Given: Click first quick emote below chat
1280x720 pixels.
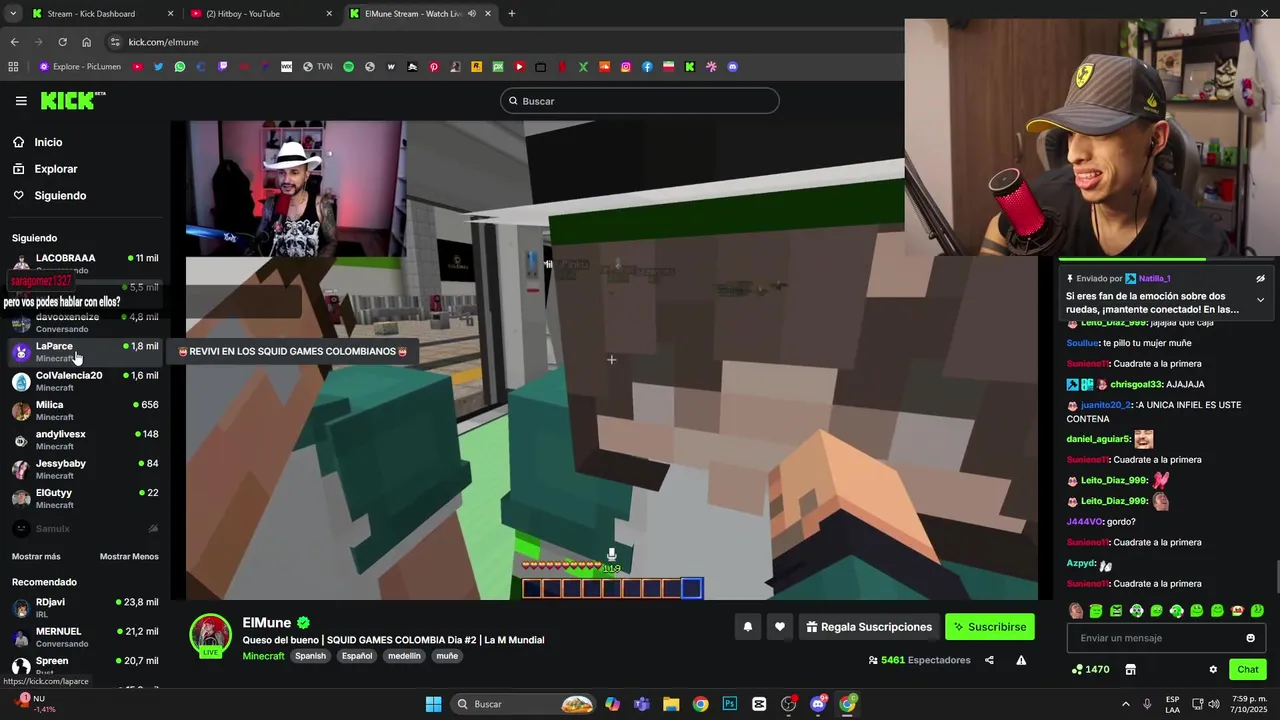Looking at the screenshot, I should tap(1076, 611).
